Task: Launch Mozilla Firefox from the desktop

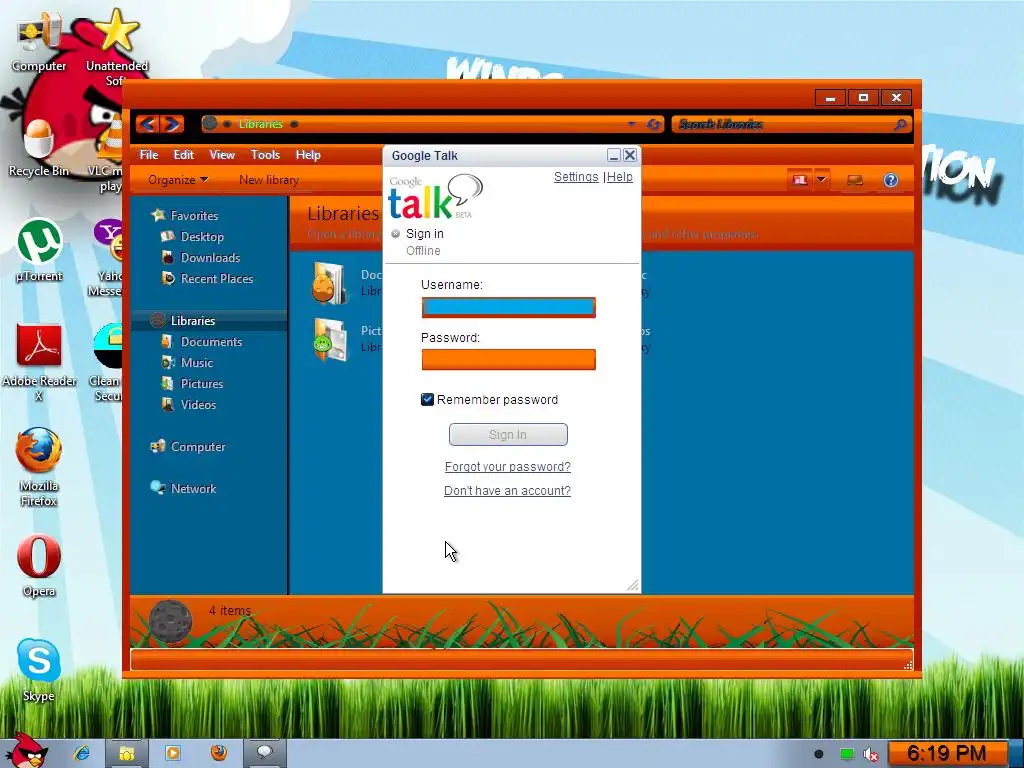Action: click(39, 468)
